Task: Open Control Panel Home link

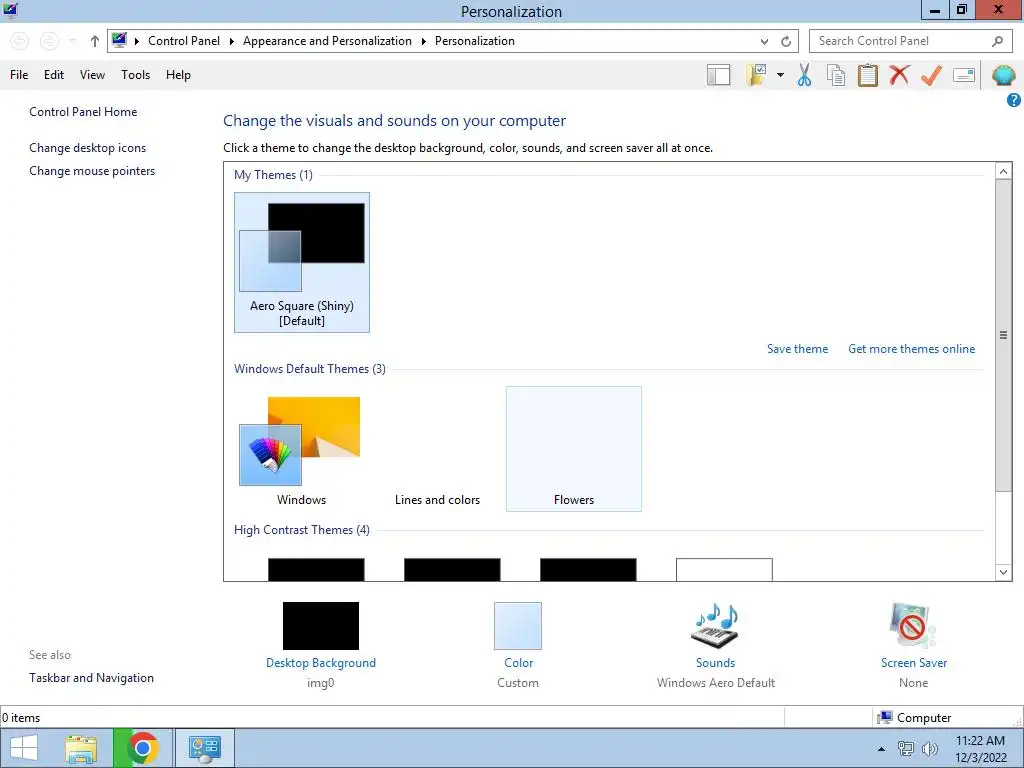Action: 83,112
